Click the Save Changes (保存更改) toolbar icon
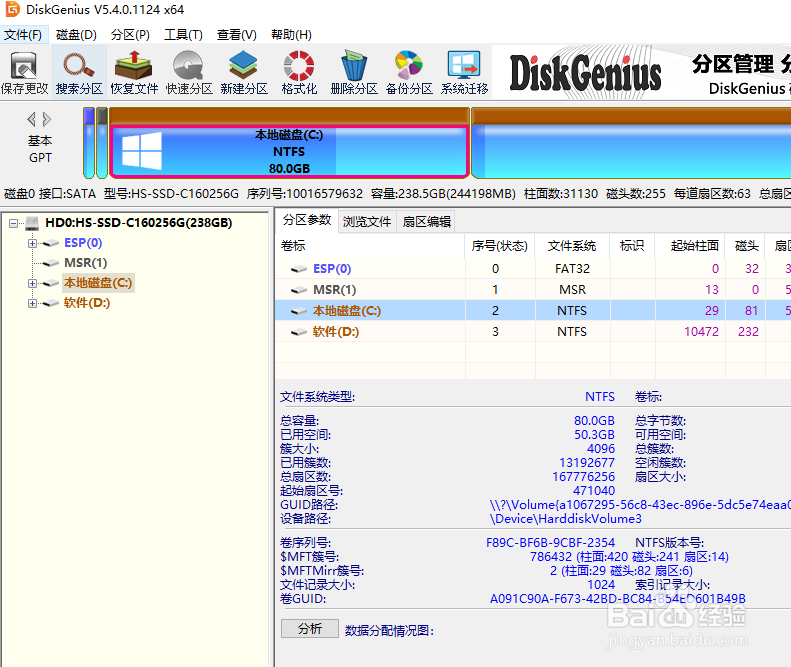Image resolution: width=791 pixels, height=667 pixels. click(24, 73)
